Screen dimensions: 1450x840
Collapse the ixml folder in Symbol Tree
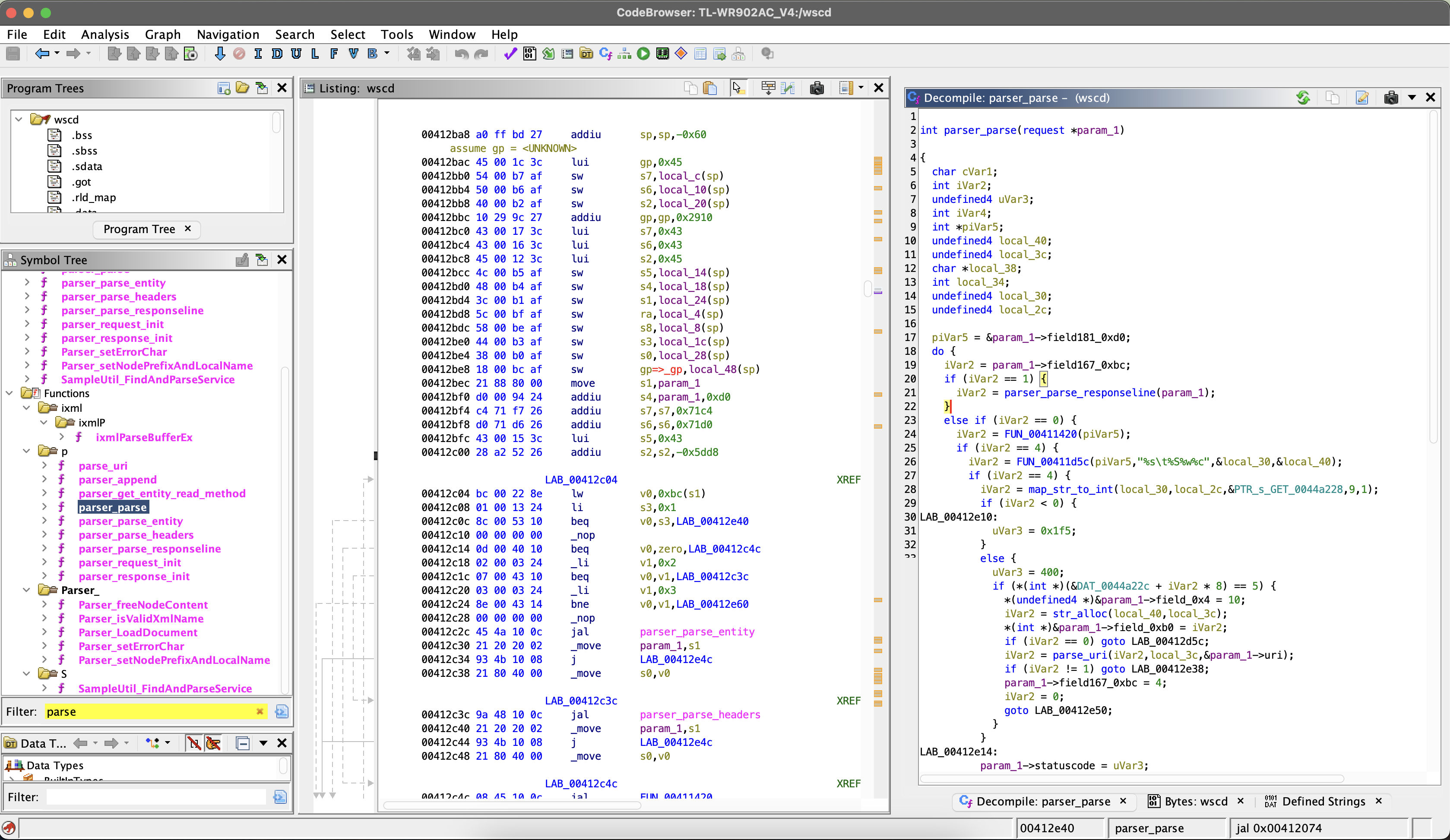click(26, 407)
